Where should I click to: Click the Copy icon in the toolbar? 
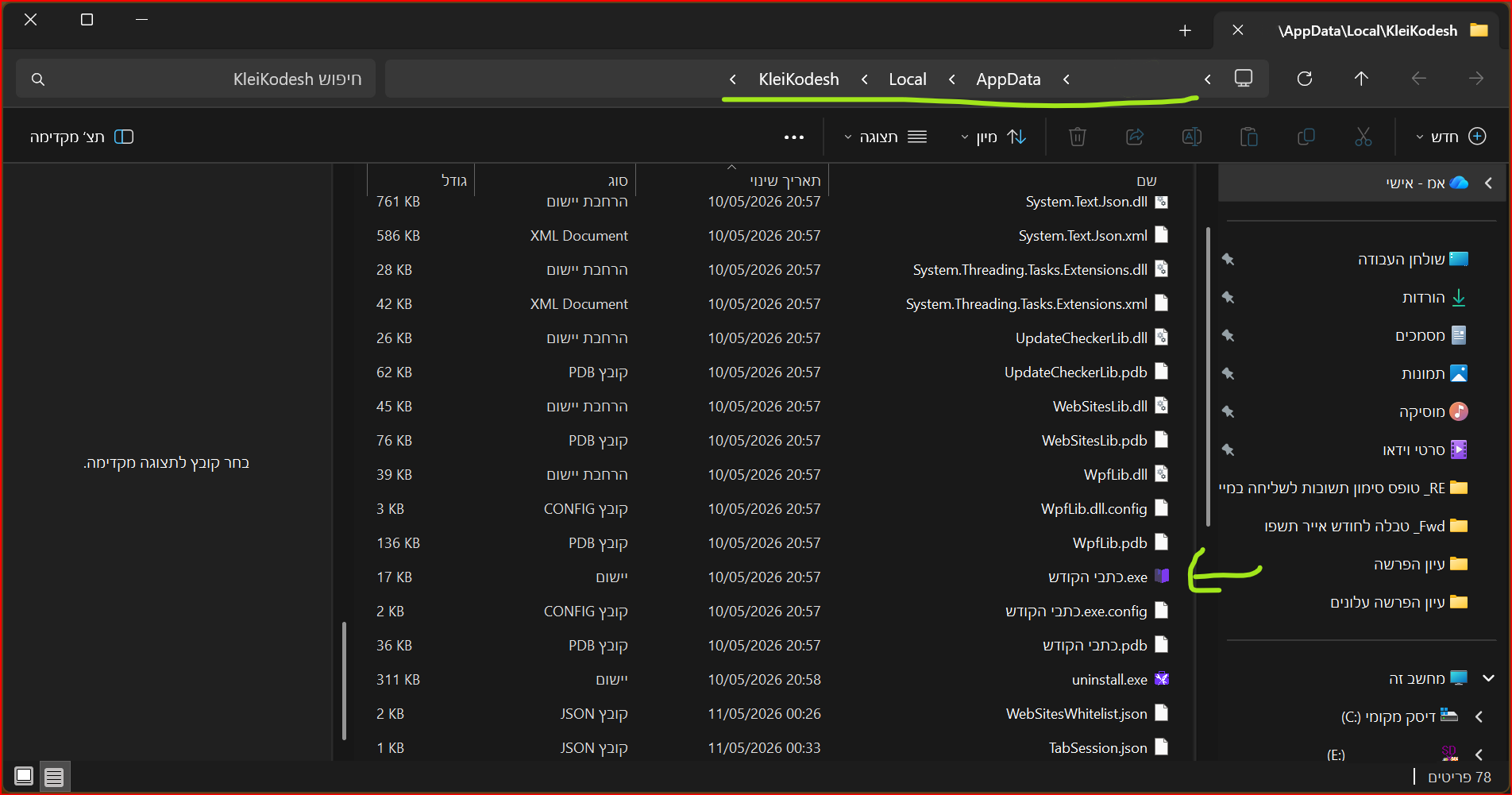[1306, 137]
